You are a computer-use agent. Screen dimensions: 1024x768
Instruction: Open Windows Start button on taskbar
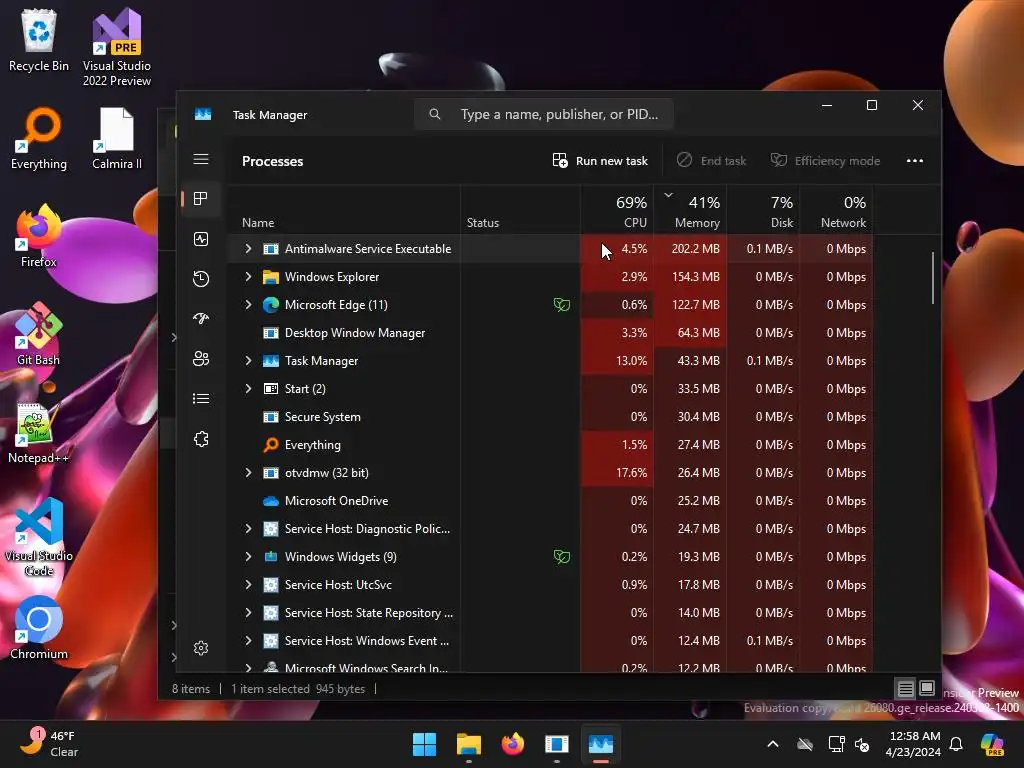coord(424,744)
